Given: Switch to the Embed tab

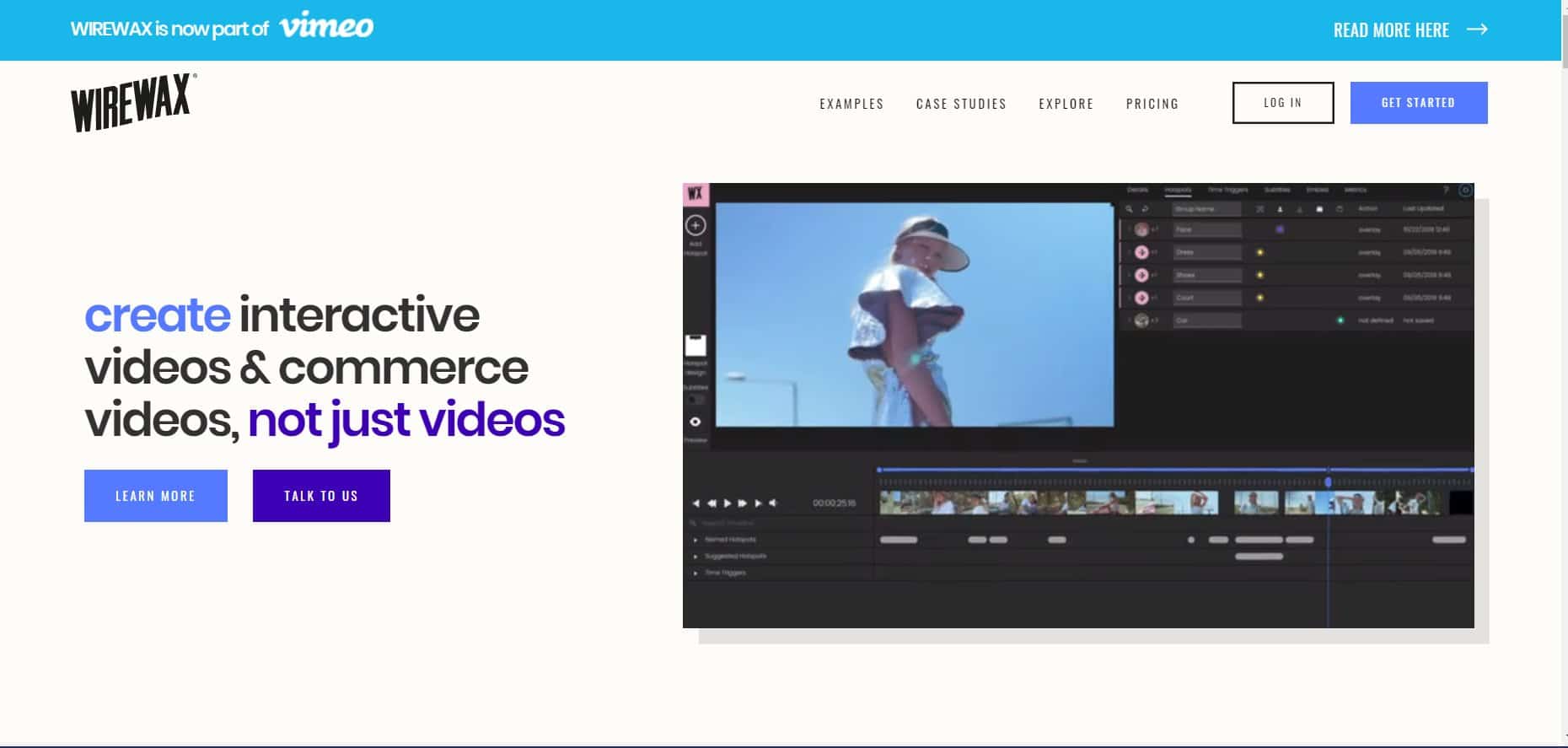Looking at the screenshot, I should pyautogui.click(x=1318, y=190).
